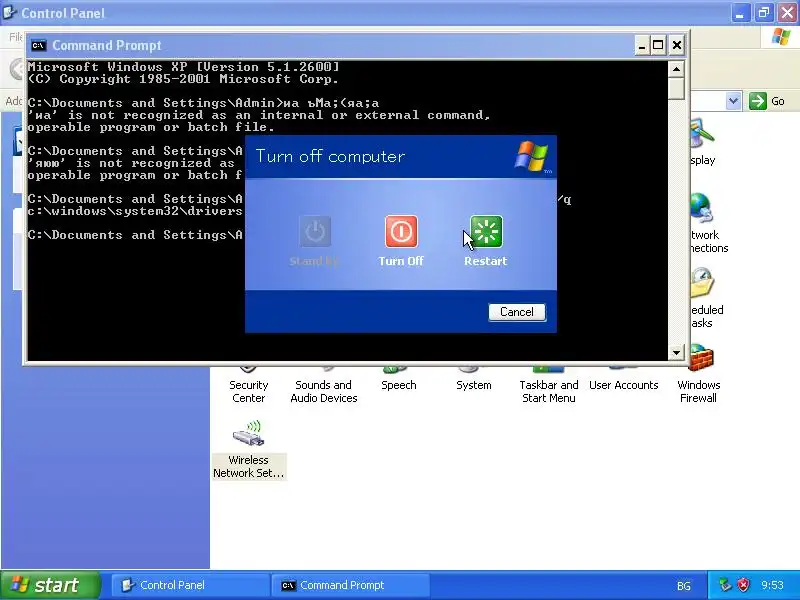Click the red security shield tray icon
This screenshot has height=600, width=800.
(x=744, y=585)
